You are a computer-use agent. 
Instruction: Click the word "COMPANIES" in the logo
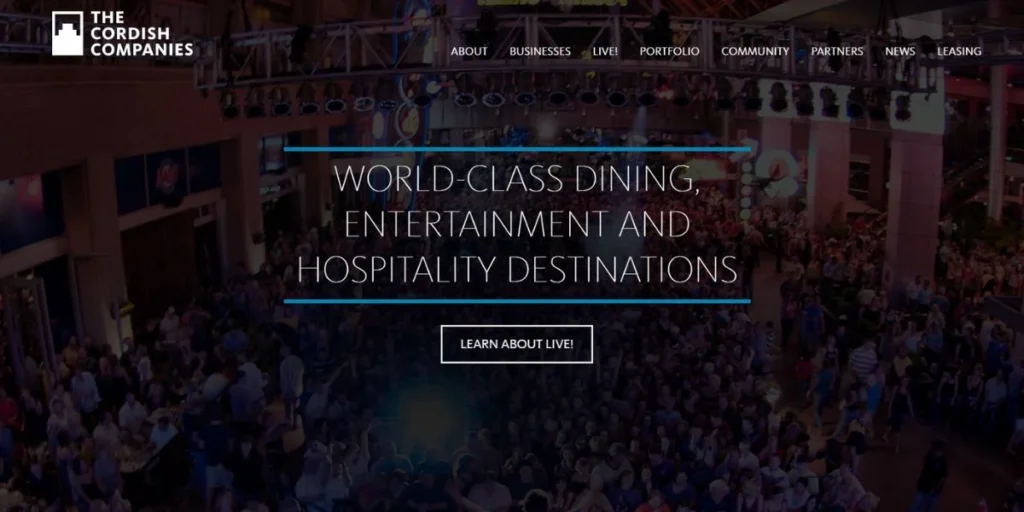click(x=142, y=50)
